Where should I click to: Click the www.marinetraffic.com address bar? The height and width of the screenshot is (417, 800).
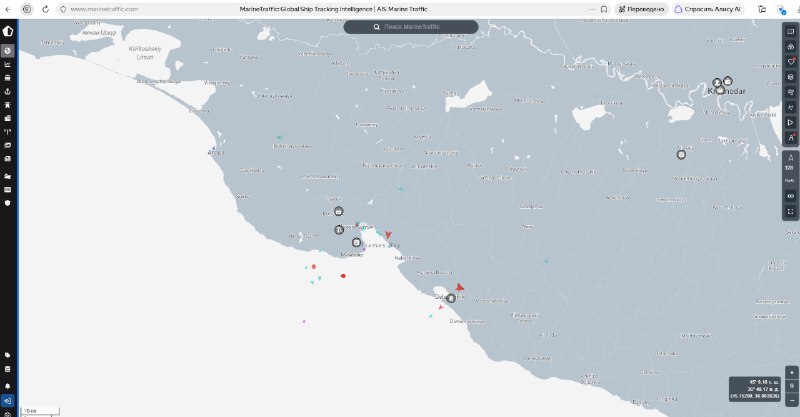104,9
